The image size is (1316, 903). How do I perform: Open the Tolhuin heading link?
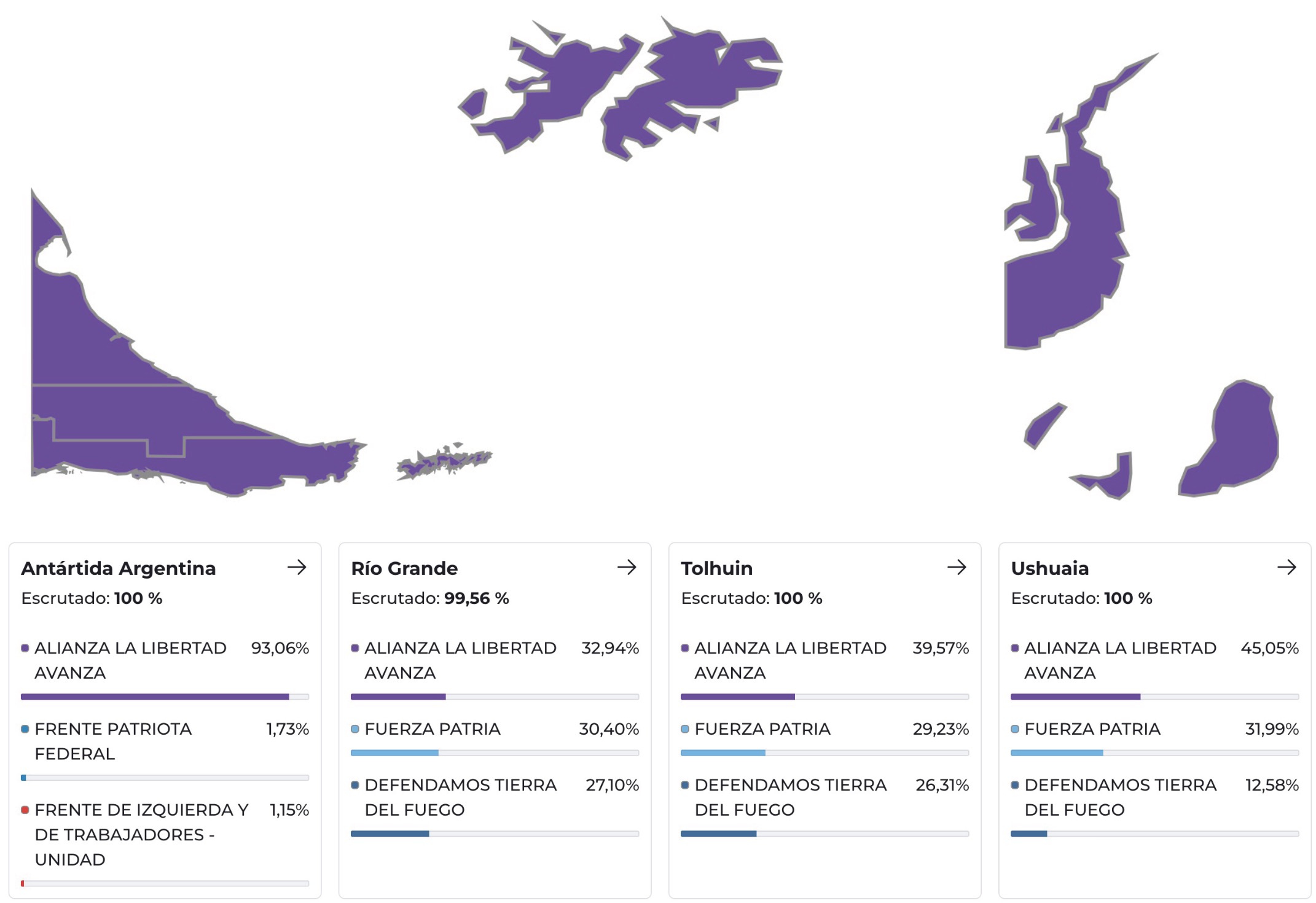click(x=716, y=568)
